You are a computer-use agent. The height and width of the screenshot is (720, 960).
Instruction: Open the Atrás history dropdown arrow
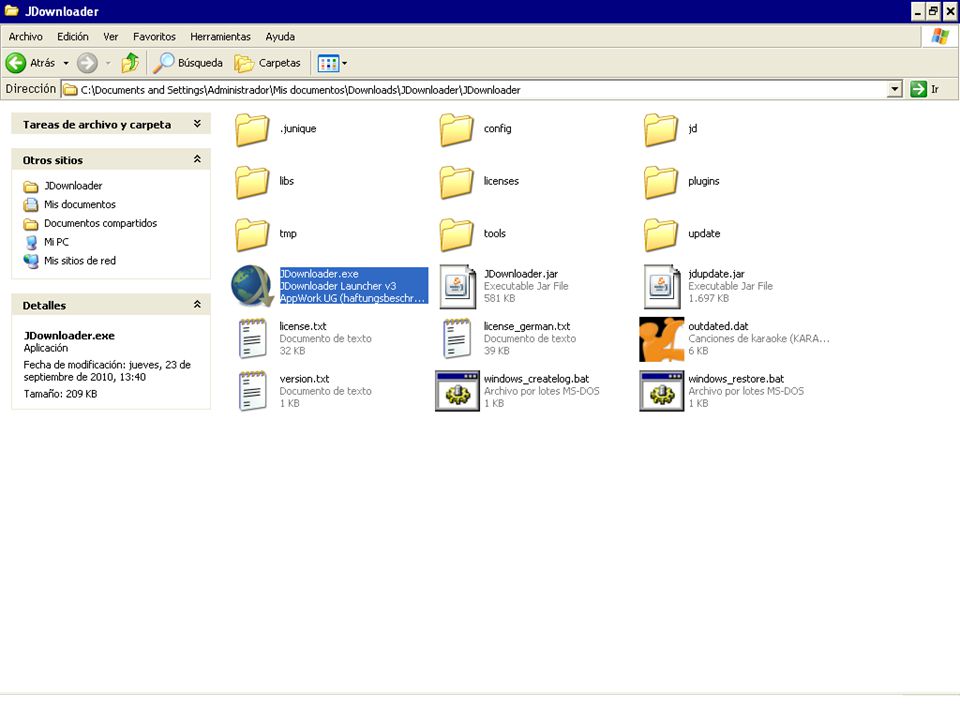coord(66,63)
